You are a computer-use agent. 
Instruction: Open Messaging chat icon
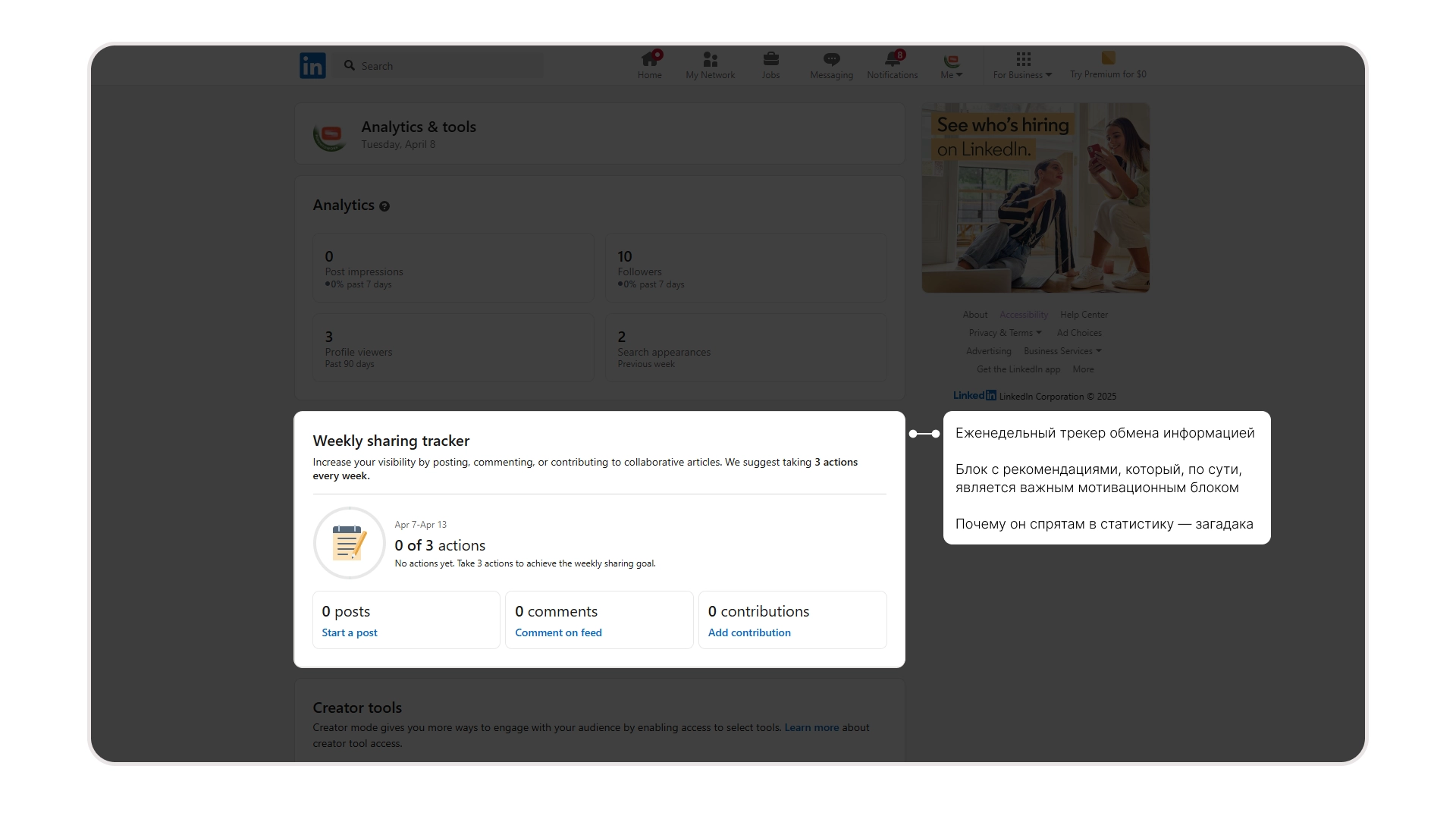tap(831, 60)
